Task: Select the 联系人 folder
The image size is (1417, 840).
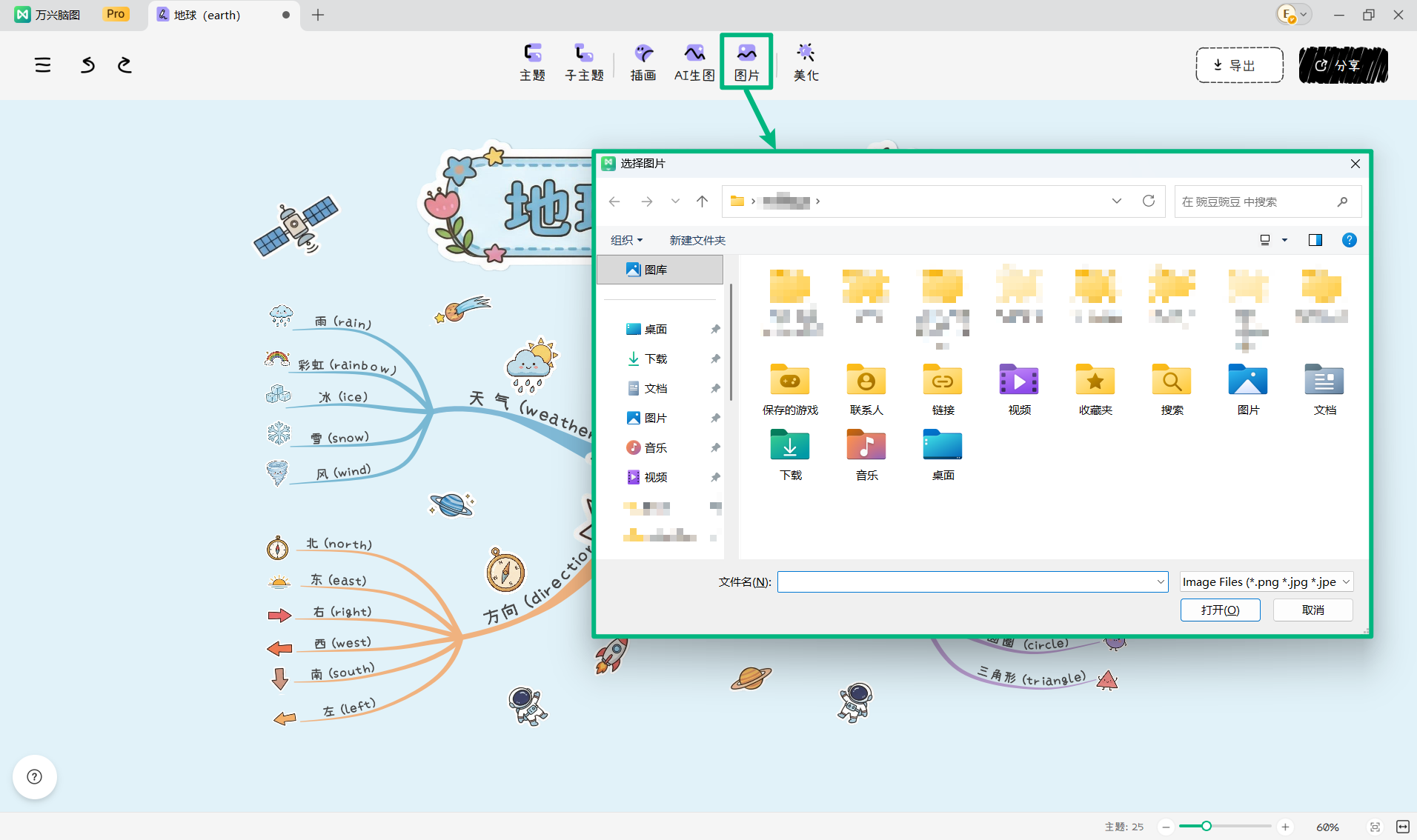Action: click(x=866, y=389)
